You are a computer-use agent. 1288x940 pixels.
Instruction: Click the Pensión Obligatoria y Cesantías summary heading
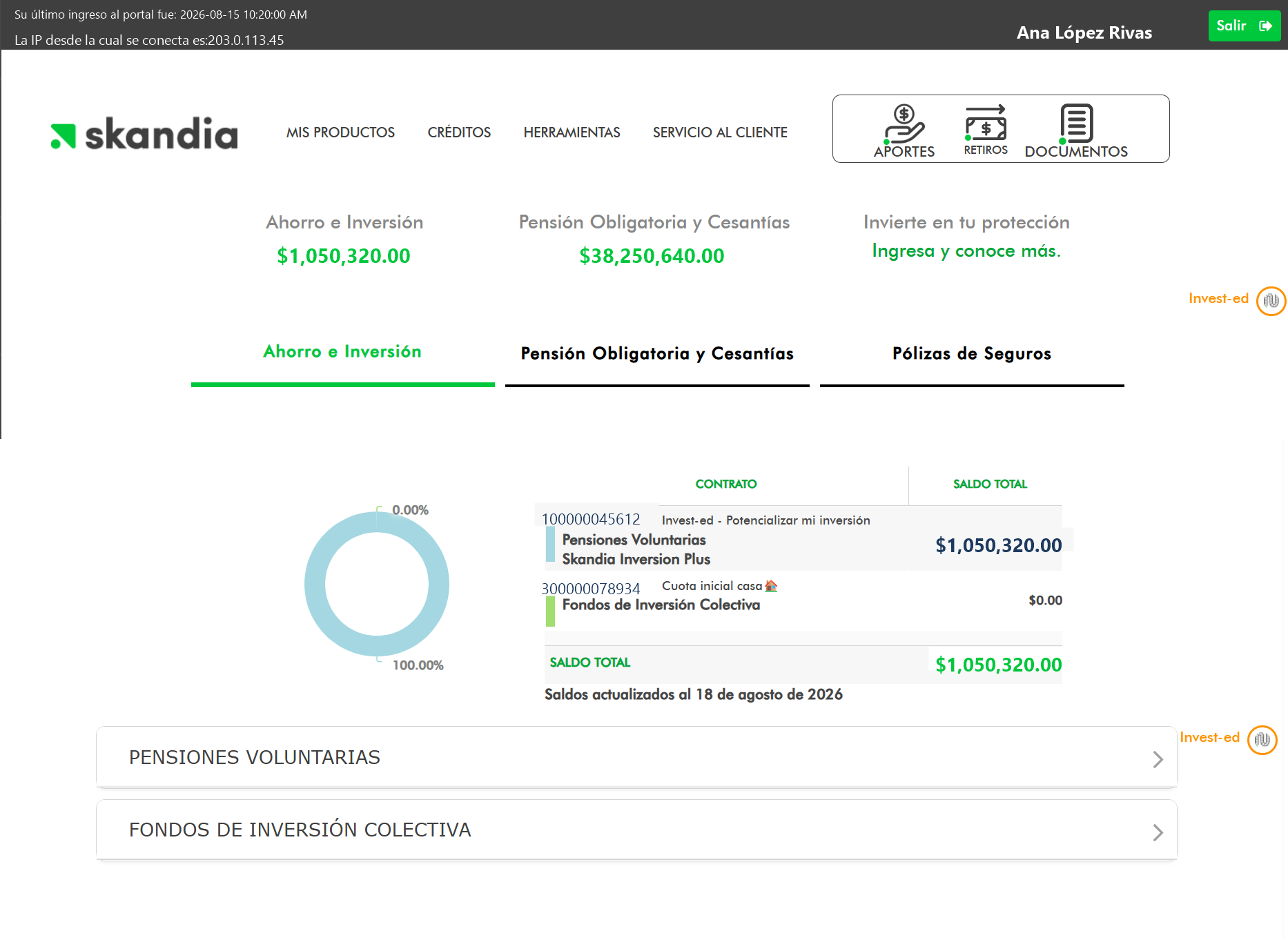[x=654, y=222]
